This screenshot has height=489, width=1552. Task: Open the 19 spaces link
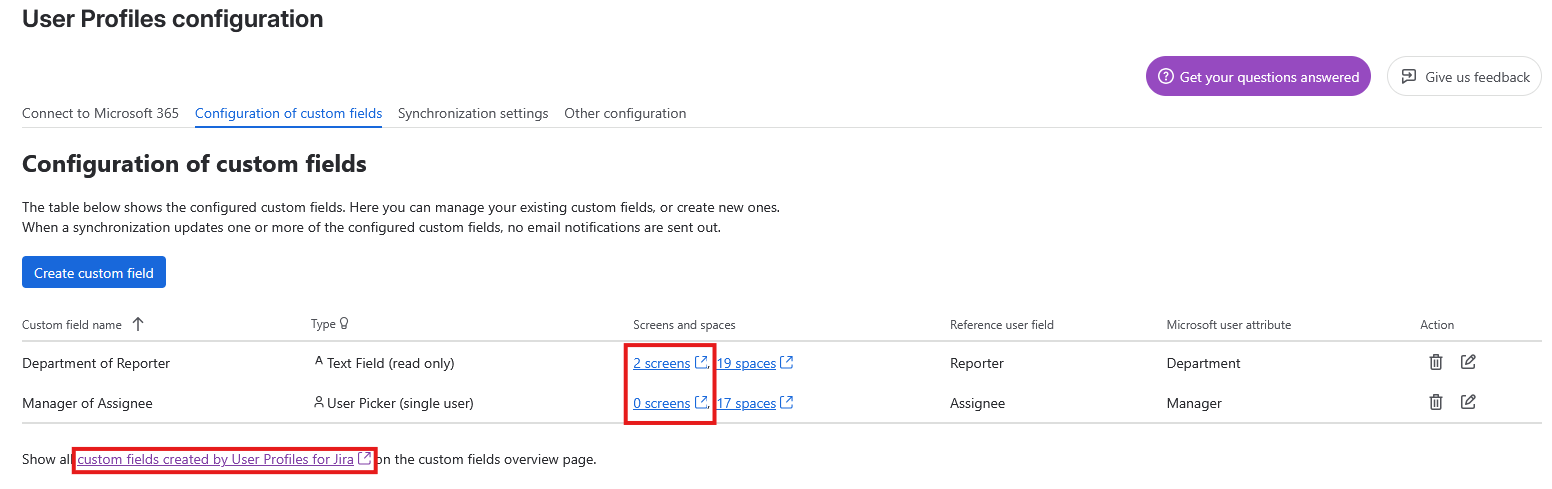(746, 363)
